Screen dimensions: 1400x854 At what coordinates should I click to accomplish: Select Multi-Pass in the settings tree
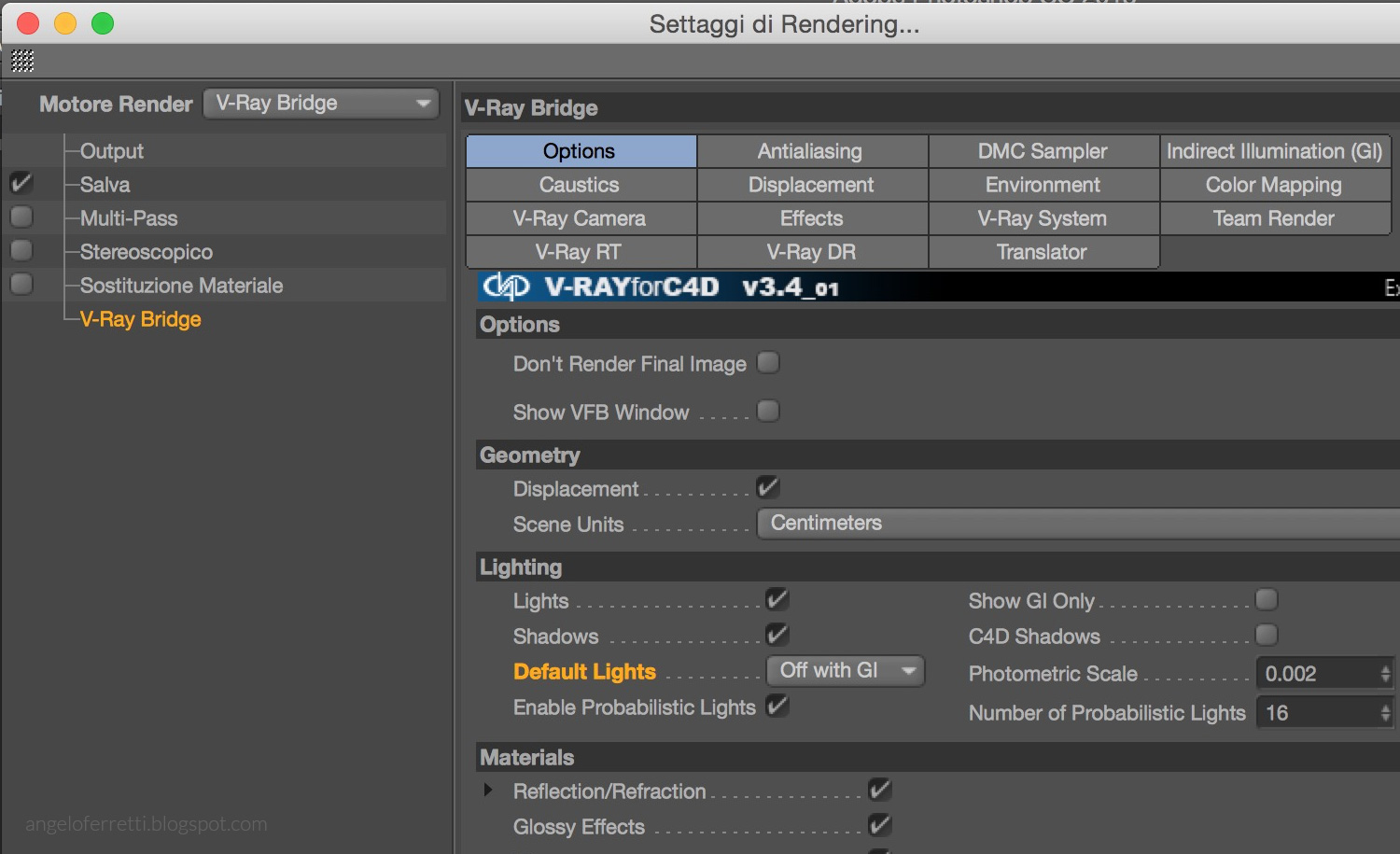[129, 218]
